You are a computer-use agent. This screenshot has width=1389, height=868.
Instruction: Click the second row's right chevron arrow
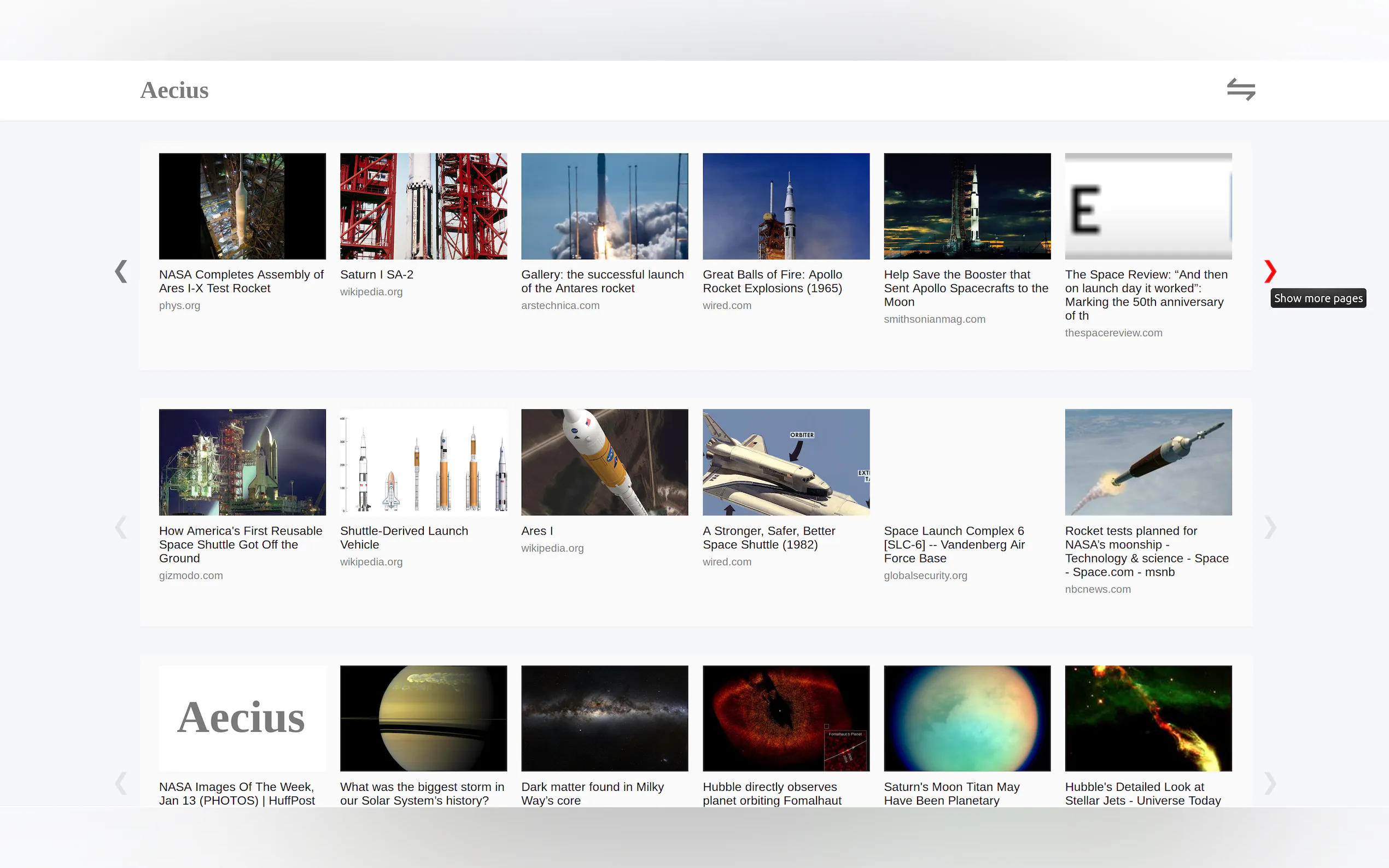[1270, 527]
